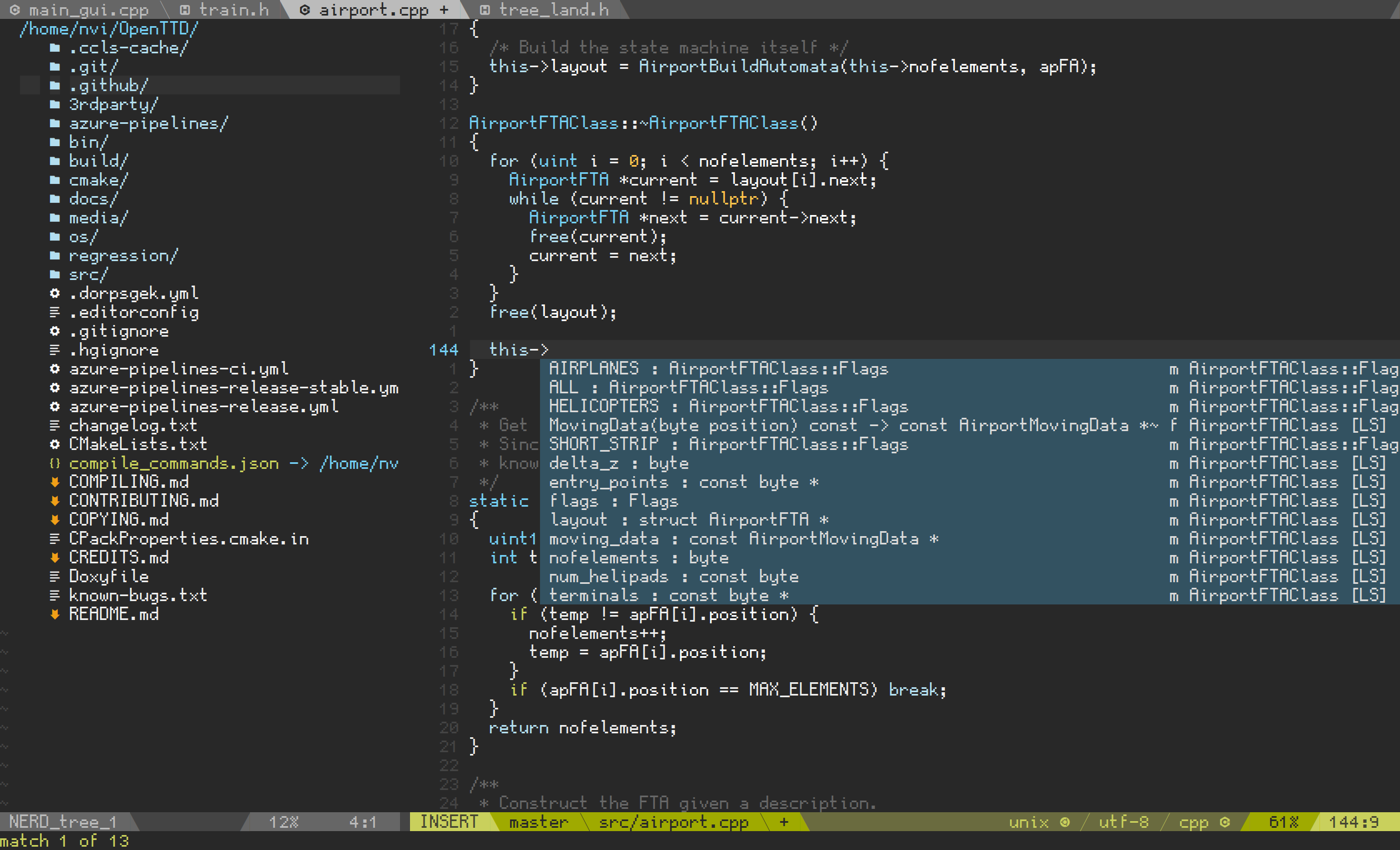This screenshot has width=1400, height=850.
Task: Pick HELICOPTERS from completion popup
Action: pos(969,406)
